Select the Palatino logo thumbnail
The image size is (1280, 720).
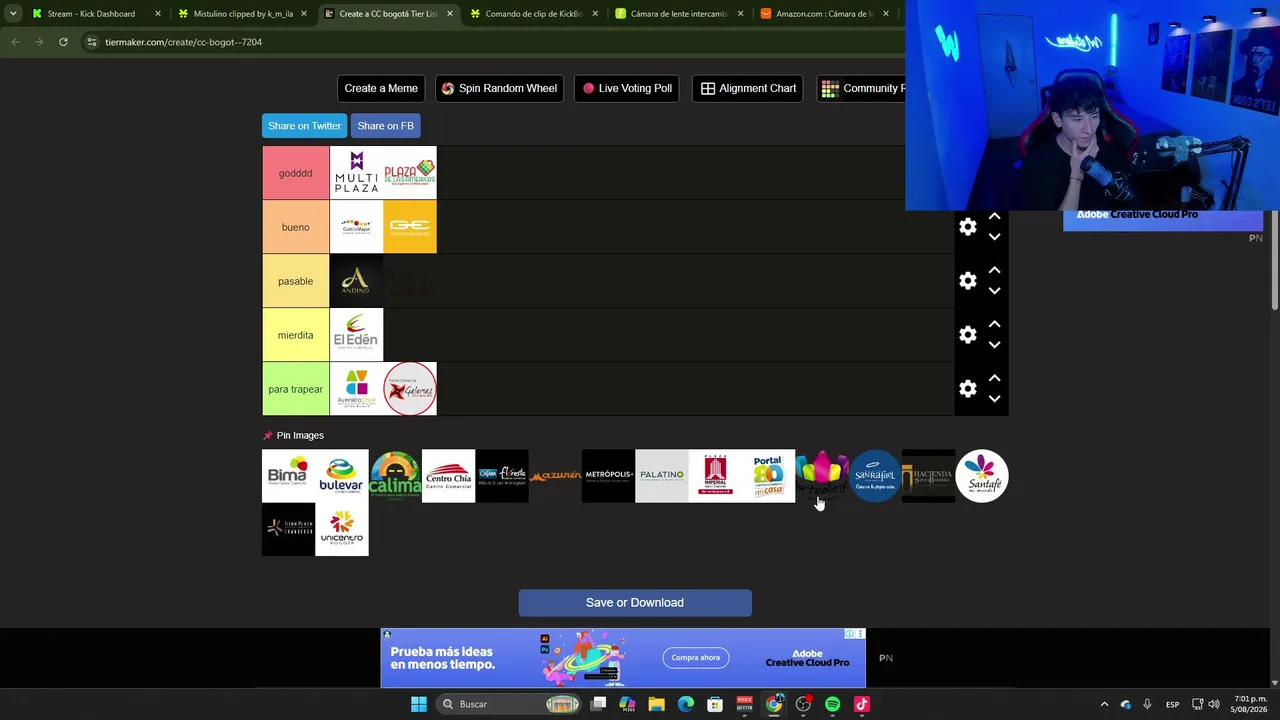(662, 476)
